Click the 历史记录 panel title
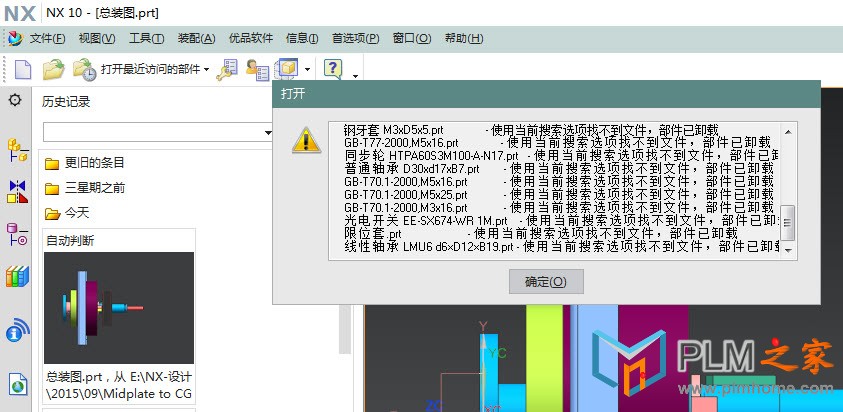This screenshot has width=843, height=412. pyautogui.click(x=66, y=102)
